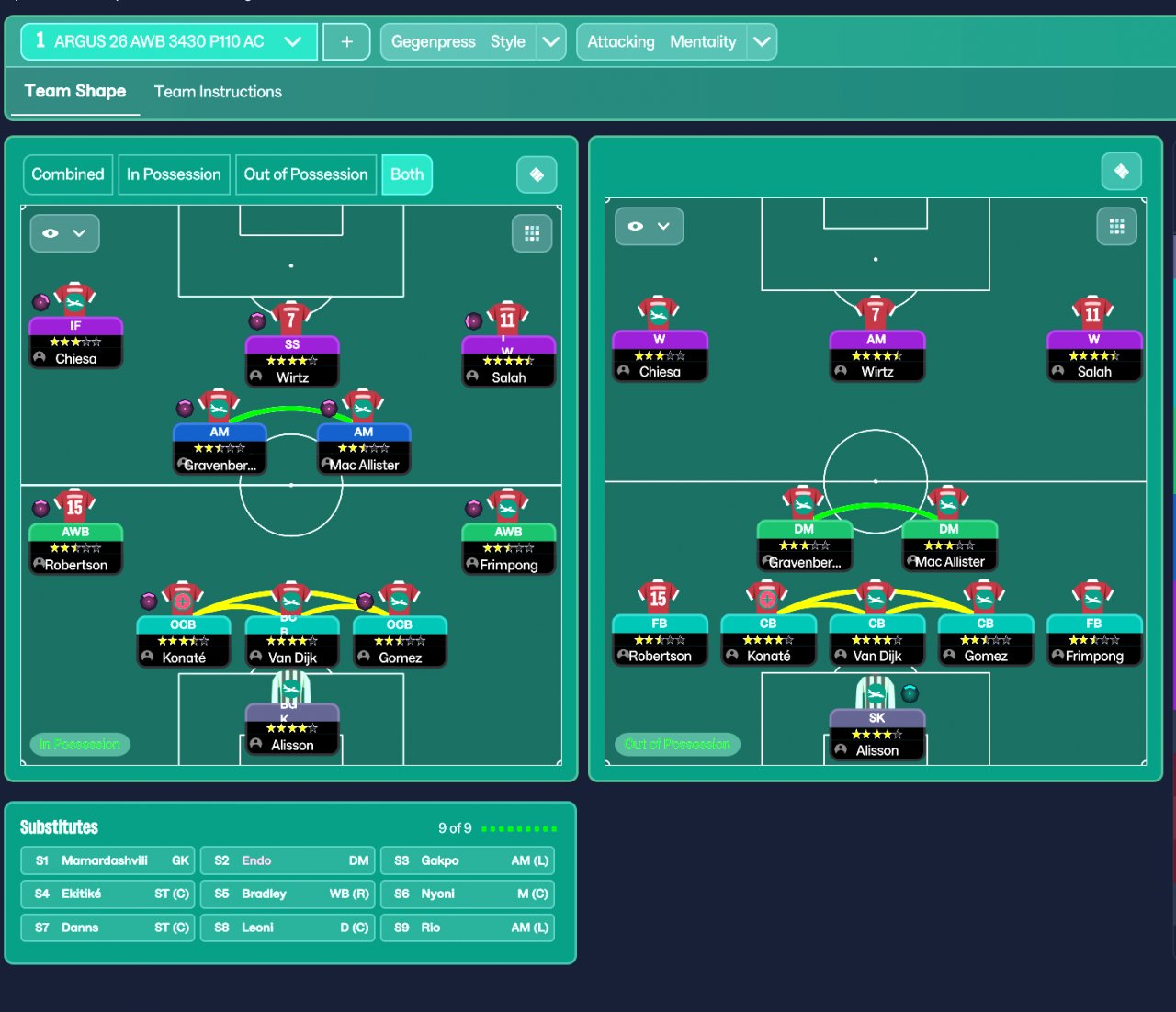This screenshot has width=1176, height=1012.
Task: Open Chiesa's IF role label
Action: (x=75, y=325)
